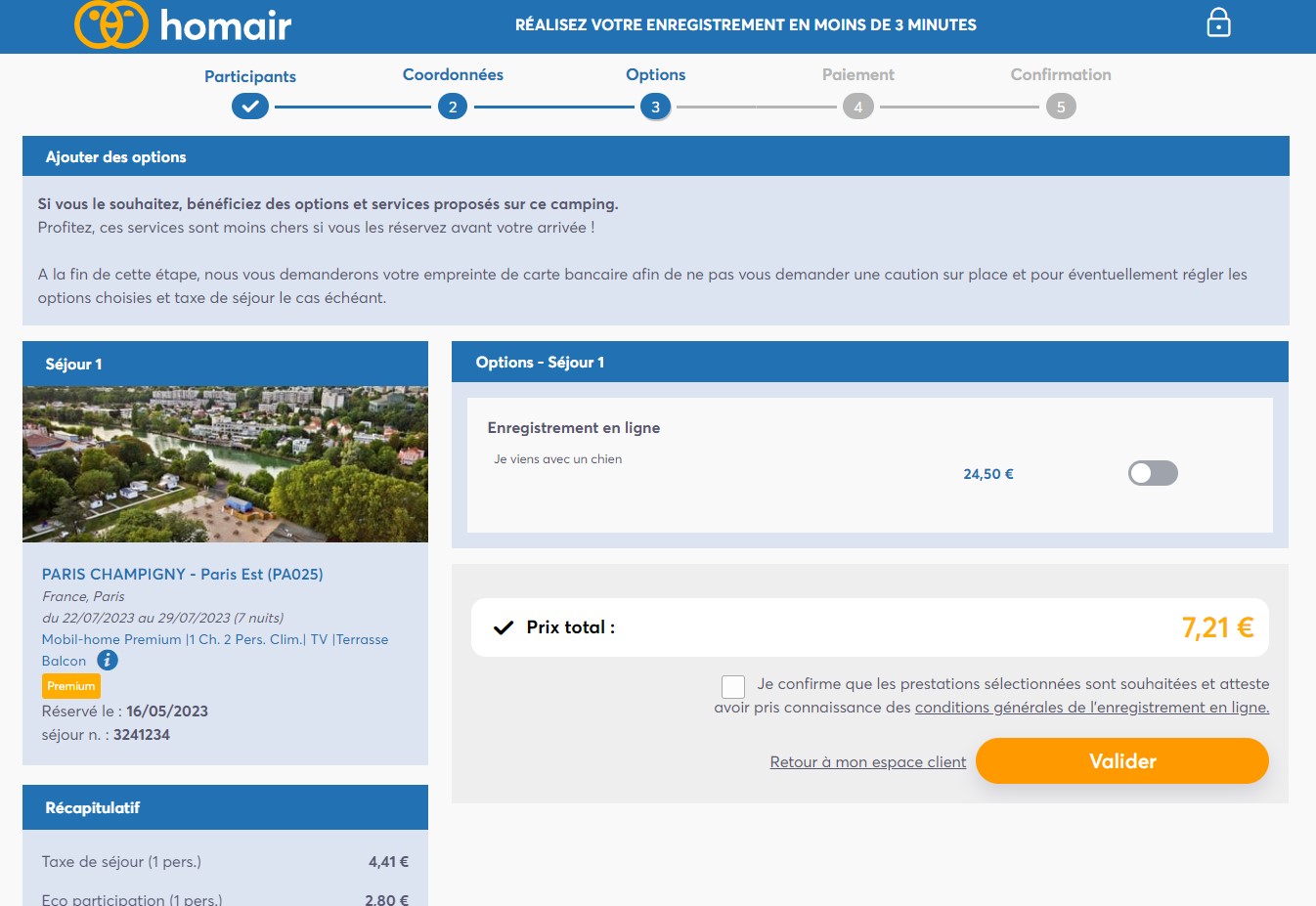
Task: Enable the 'Je viens avec un chien' toggle
Action: coord(1153,473)
